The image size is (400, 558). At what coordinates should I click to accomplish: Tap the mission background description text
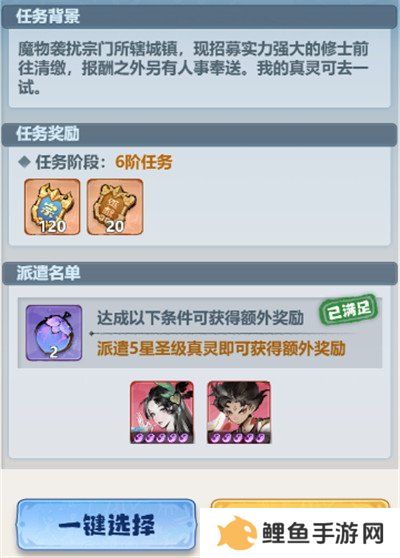tap(193, 68)
